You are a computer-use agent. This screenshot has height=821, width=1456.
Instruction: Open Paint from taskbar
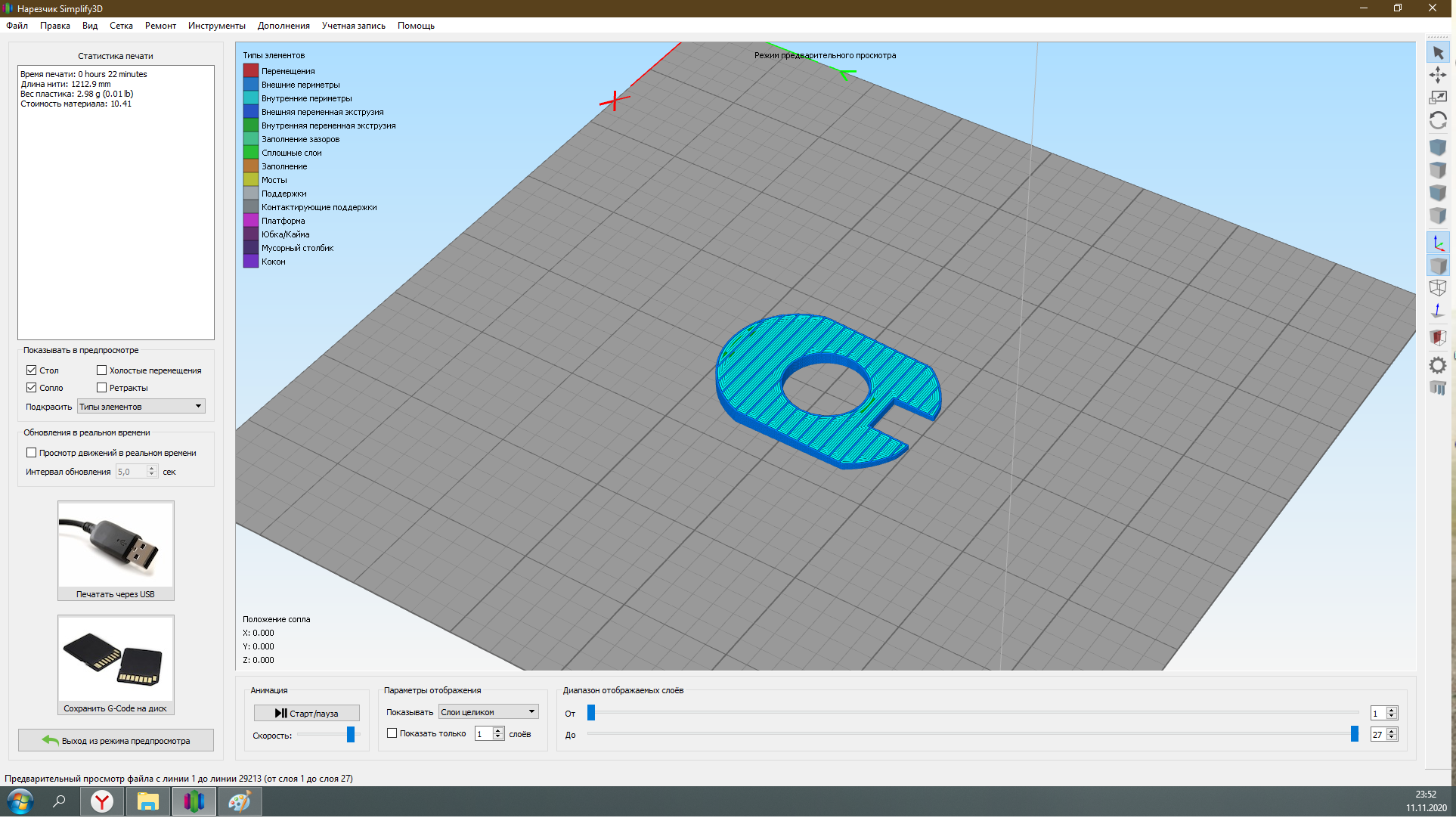click(x=240, y=801)
